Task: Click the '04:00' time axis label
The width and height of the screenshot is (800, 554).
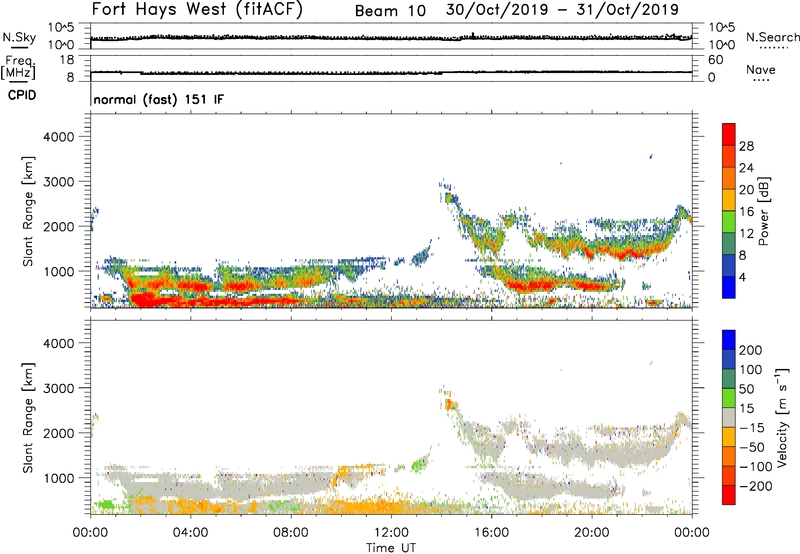Action: (190, 533)
